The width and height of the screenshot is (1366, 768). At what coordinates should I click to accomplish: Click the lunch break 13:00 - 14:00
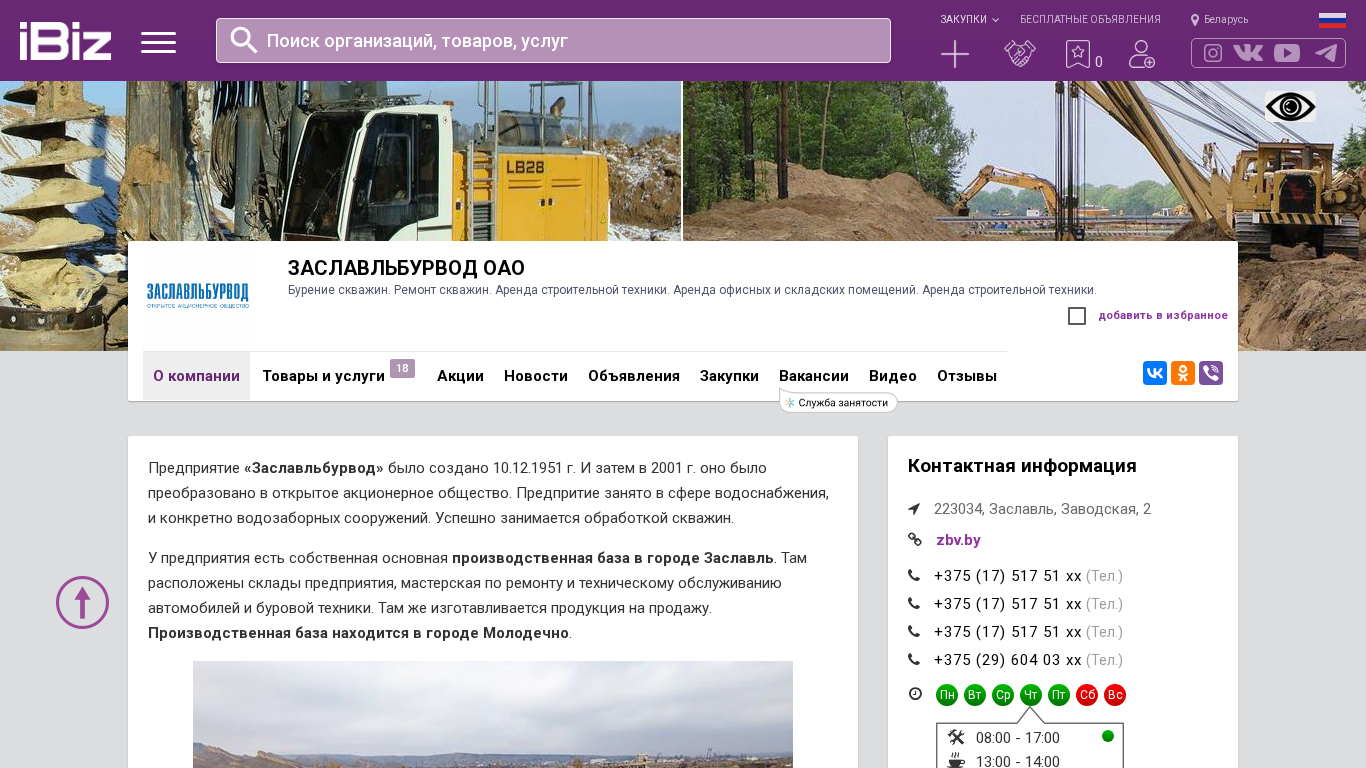(x=1018, y=762)
